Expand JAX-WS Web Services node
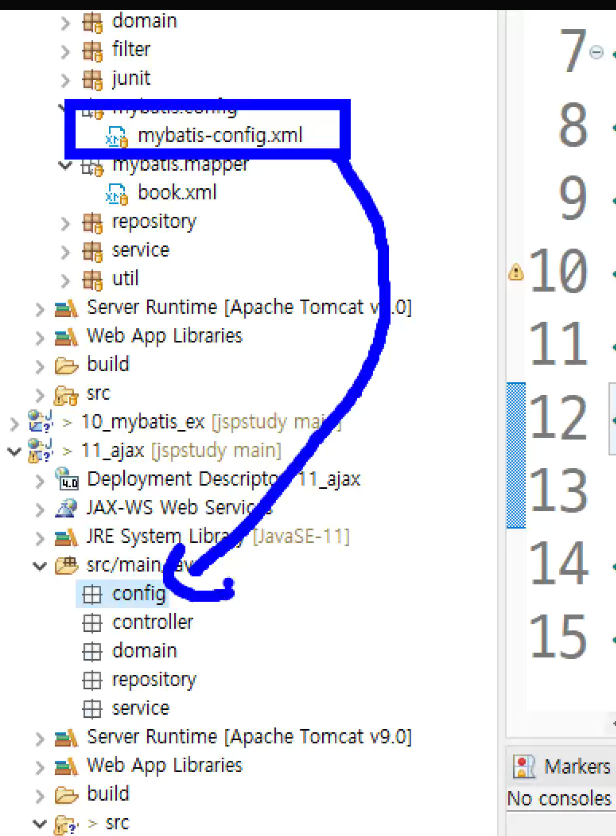This screenshot has height=836, width=616. click(40, 509)
